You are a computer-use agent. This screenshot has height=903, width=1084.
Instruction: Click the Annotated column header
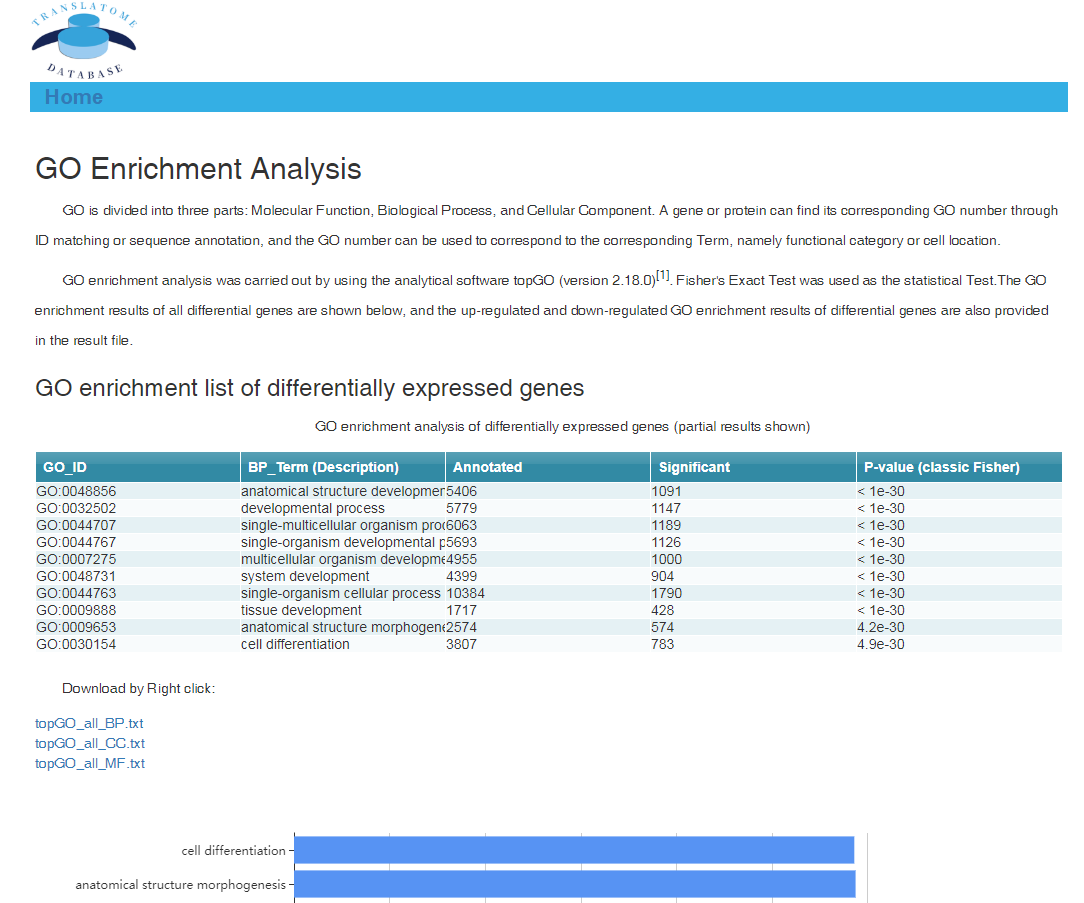[548, 467]
